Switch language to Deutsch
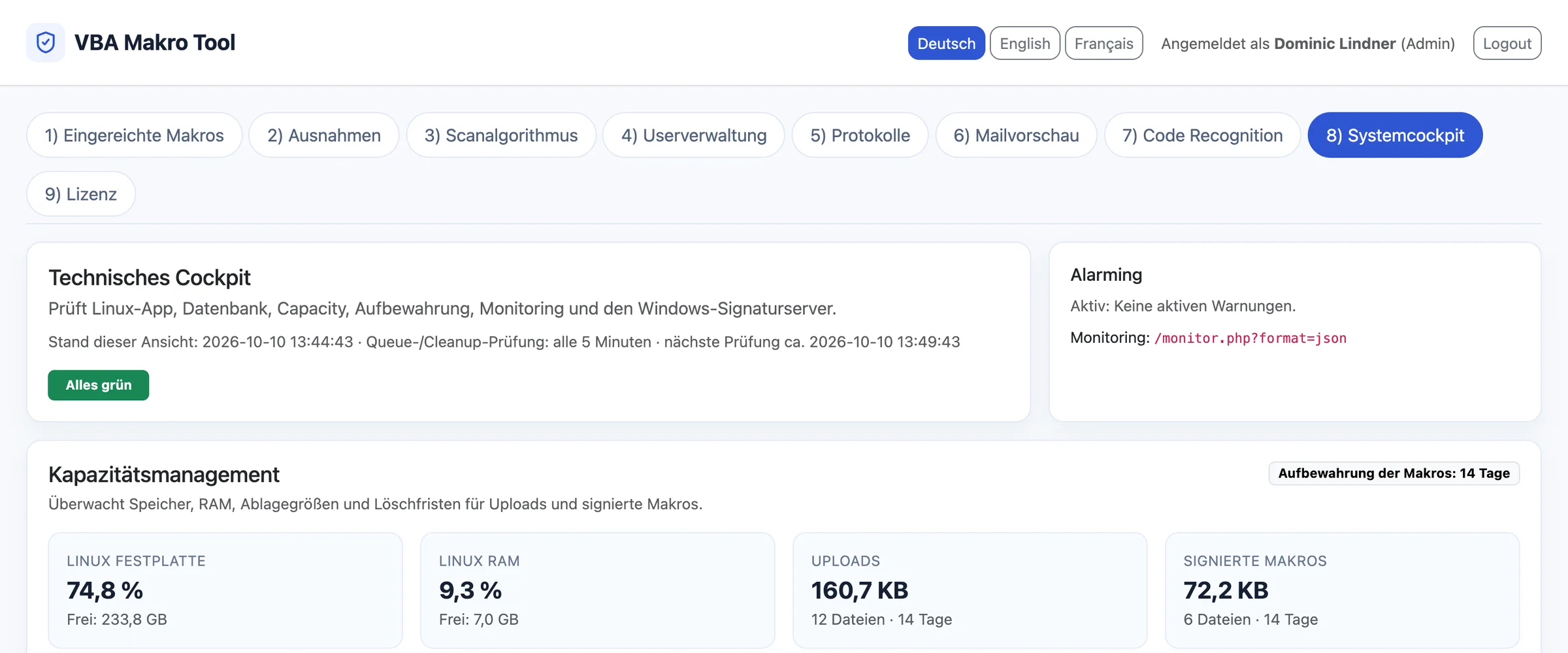1568x653 pixels. point(946,43)
